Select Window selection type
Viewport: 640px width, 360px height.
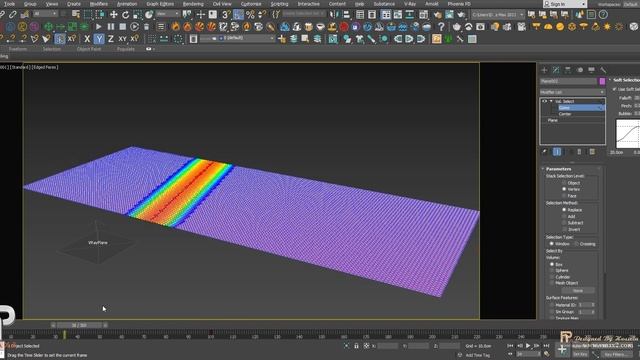click(552, 244)
